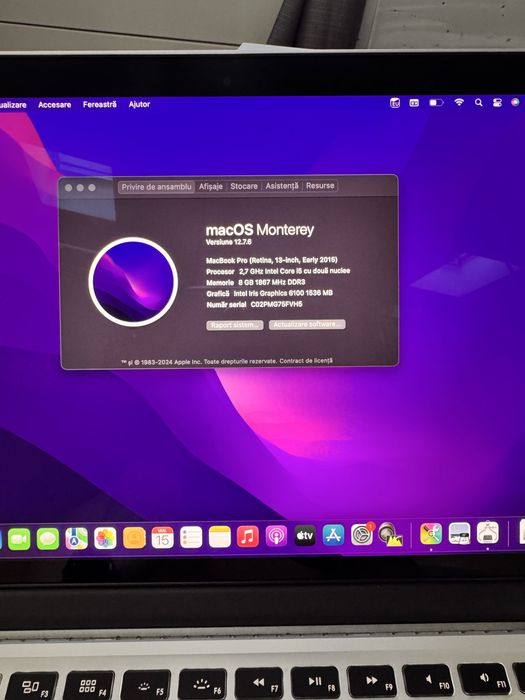
Task: Open ColorSync Utility in the Dock
Action: (431, 533)
